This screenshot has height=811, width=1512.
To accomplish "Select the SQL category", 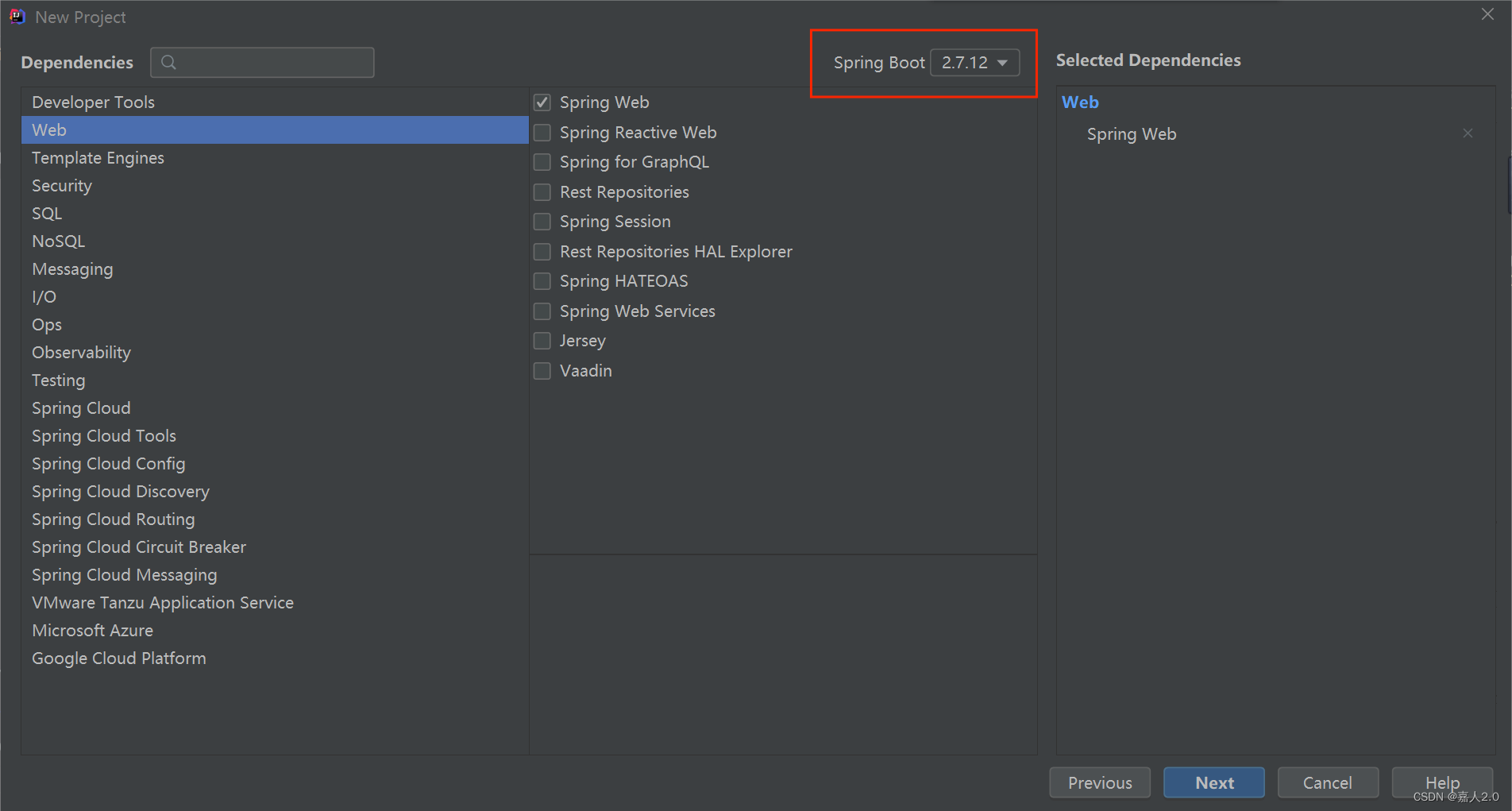I will (x=275, y=213).
